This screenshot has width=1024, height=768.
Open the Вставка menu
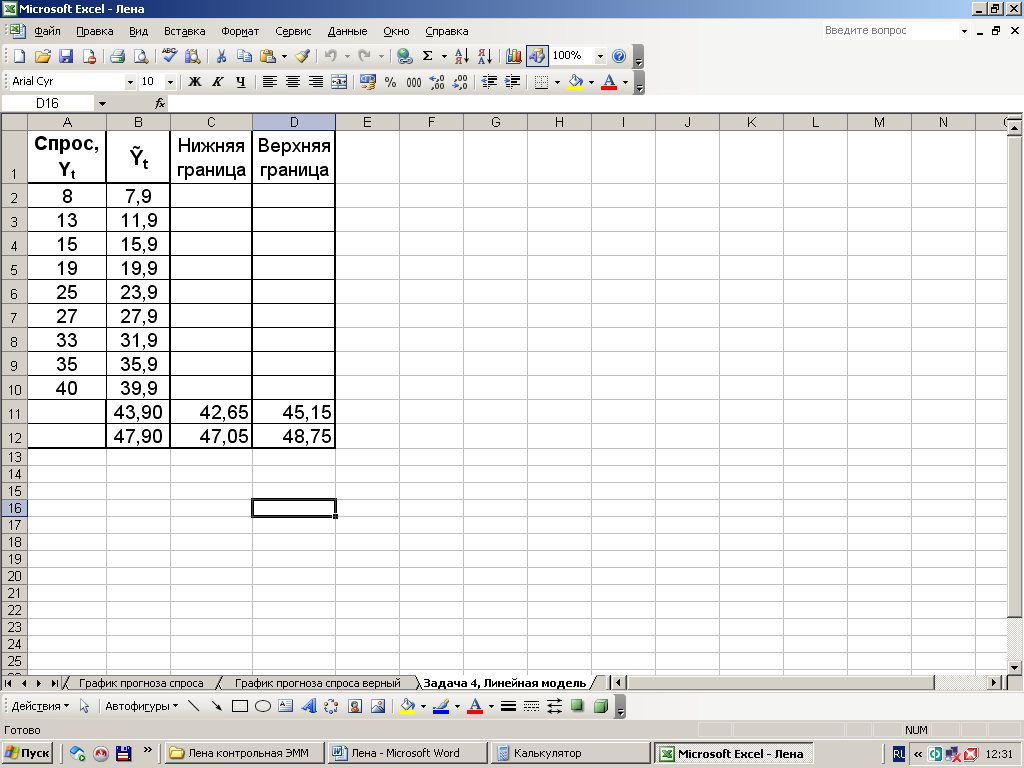[x=184, y=31]
